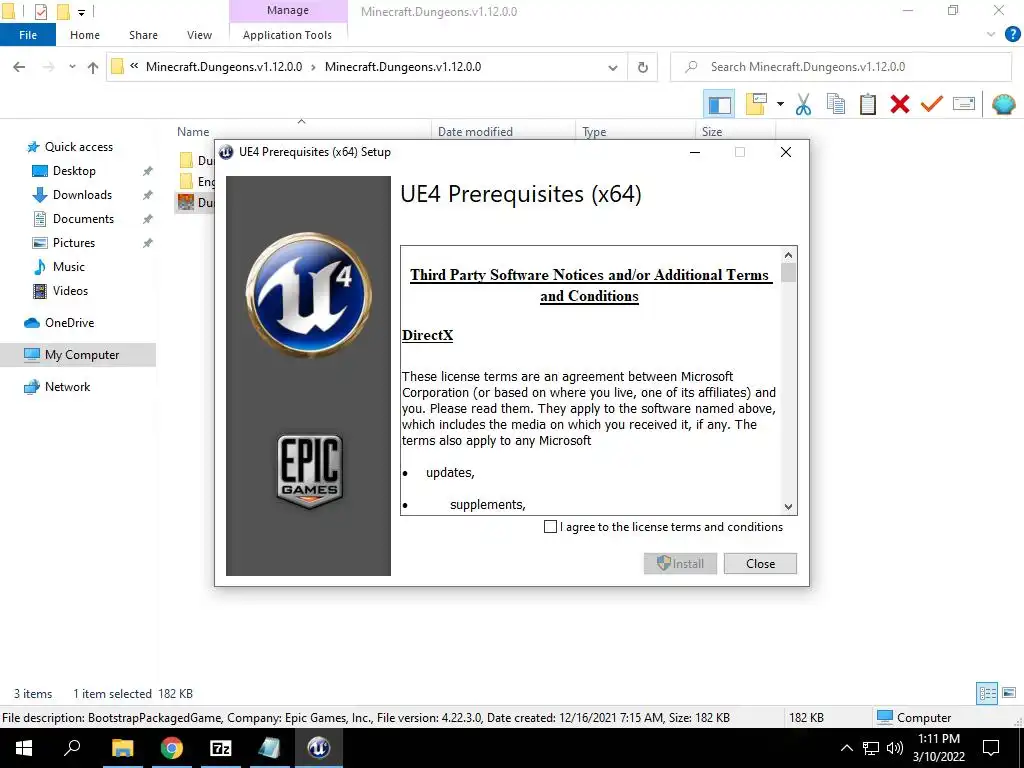Open the notification center icon
The height and width of the screenshot is (768, 1024).
tap(991, 748)
